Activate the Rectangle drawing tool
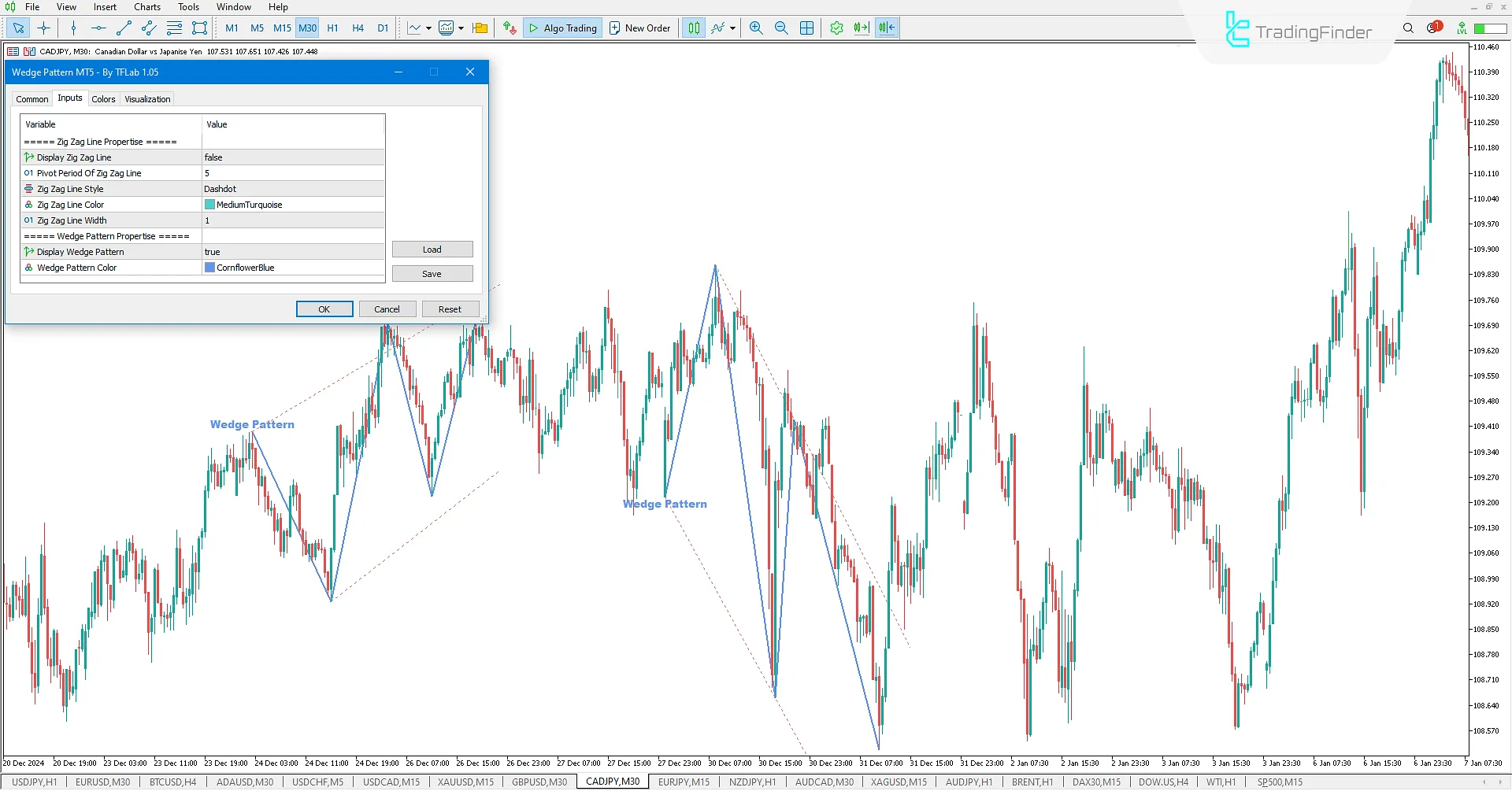1512x791 pixels. coord(199,28)
